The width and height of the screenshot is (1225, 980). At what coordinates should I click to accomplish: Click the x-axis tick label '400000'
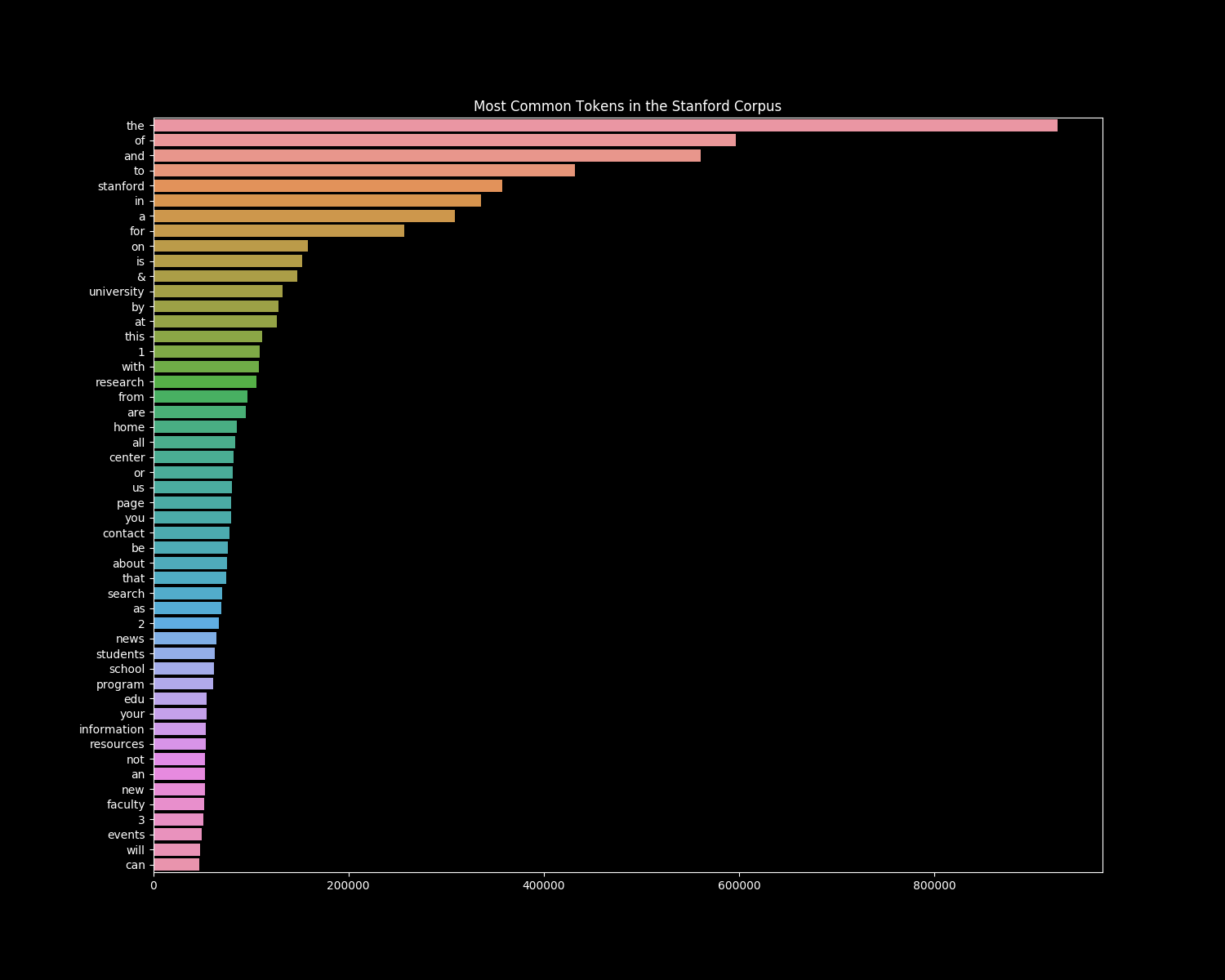click(544, 886)
